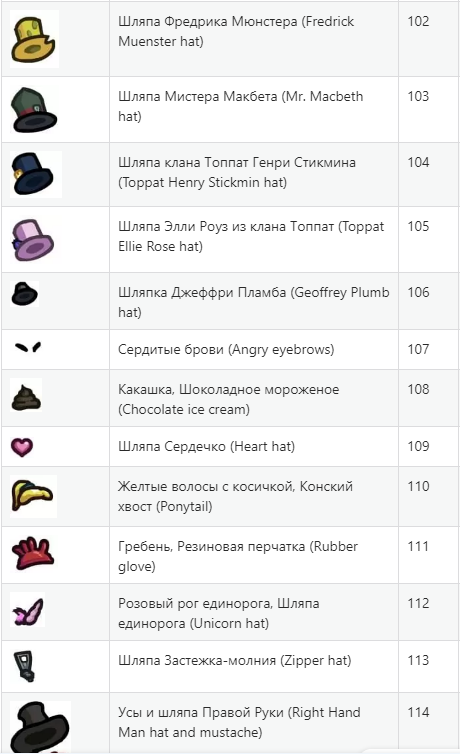Click the pink Unicorn hat icon

(x=28, y=611)
